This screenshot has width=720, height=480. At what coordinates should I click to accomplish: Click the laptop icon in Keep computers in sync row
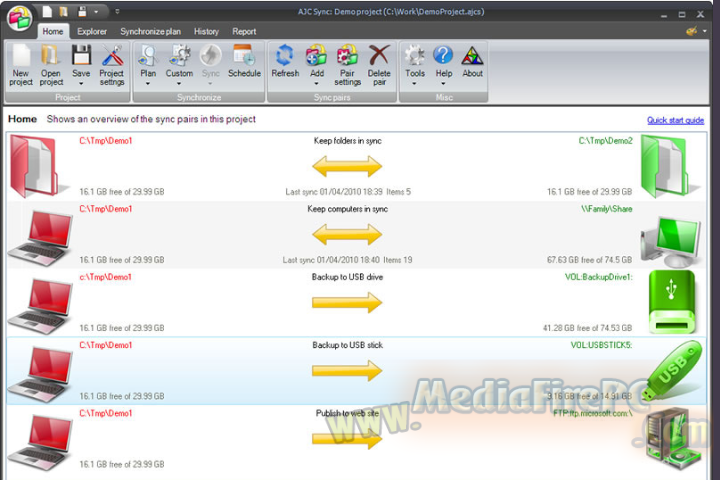pos(40,238)
